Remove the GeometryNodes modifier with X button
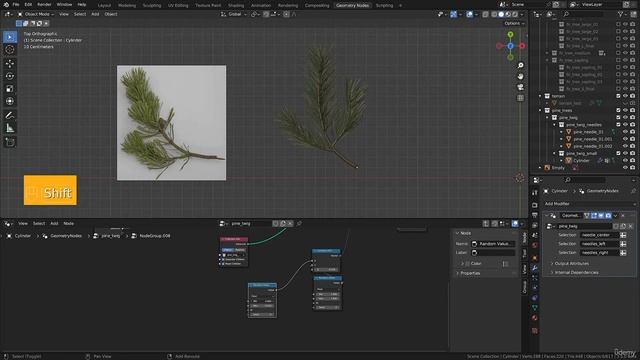 point(623,216)
